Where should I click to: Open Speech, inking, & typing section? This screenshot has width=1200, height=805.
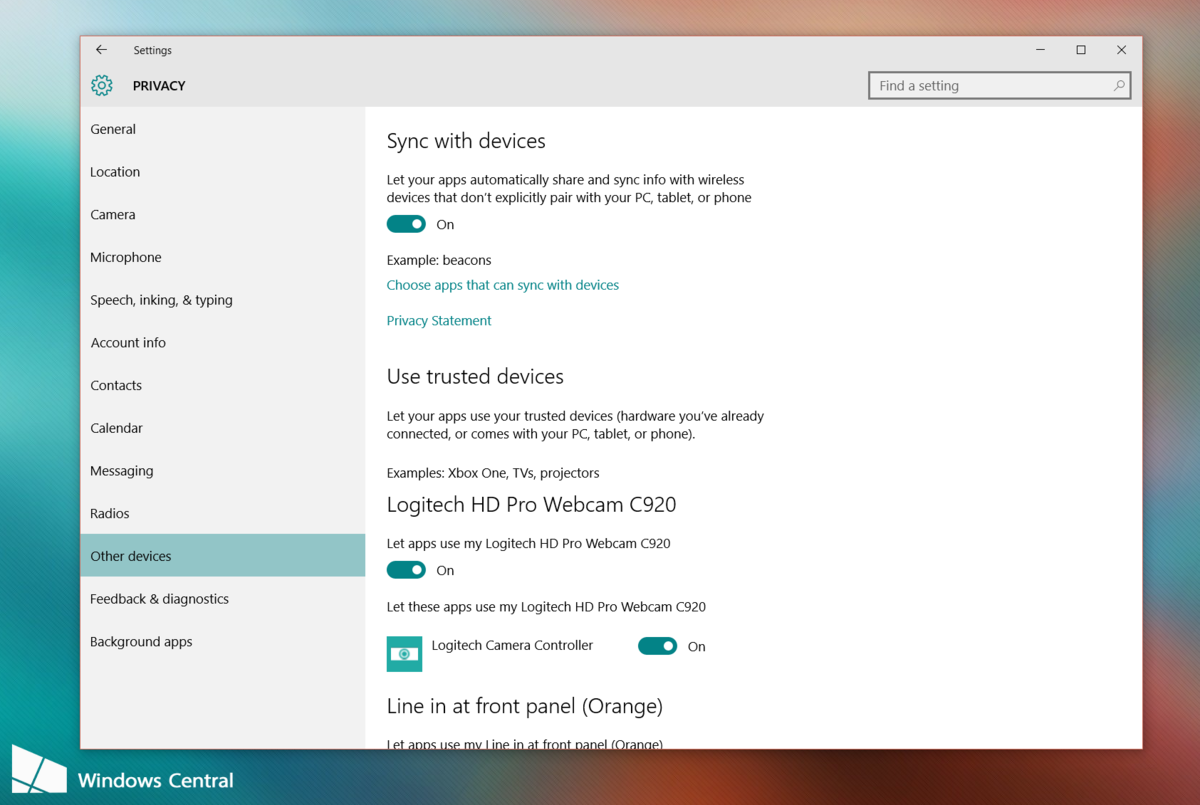pos(223,300)
